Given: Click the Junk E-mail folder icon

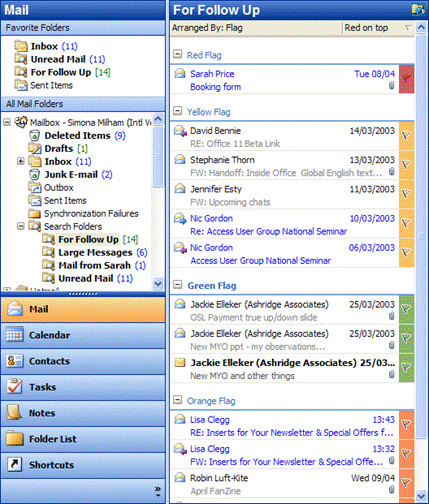Looking at the screenshot, I should pos(35,174).
